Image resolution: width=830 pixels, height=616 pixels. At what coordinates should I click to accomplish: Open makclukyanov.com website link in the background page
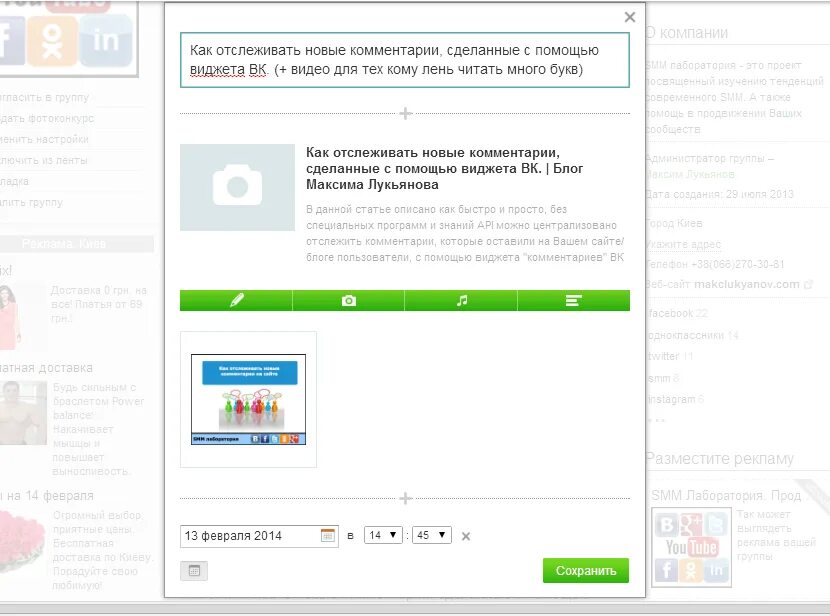pyautogui.click(x=747, y=284)
